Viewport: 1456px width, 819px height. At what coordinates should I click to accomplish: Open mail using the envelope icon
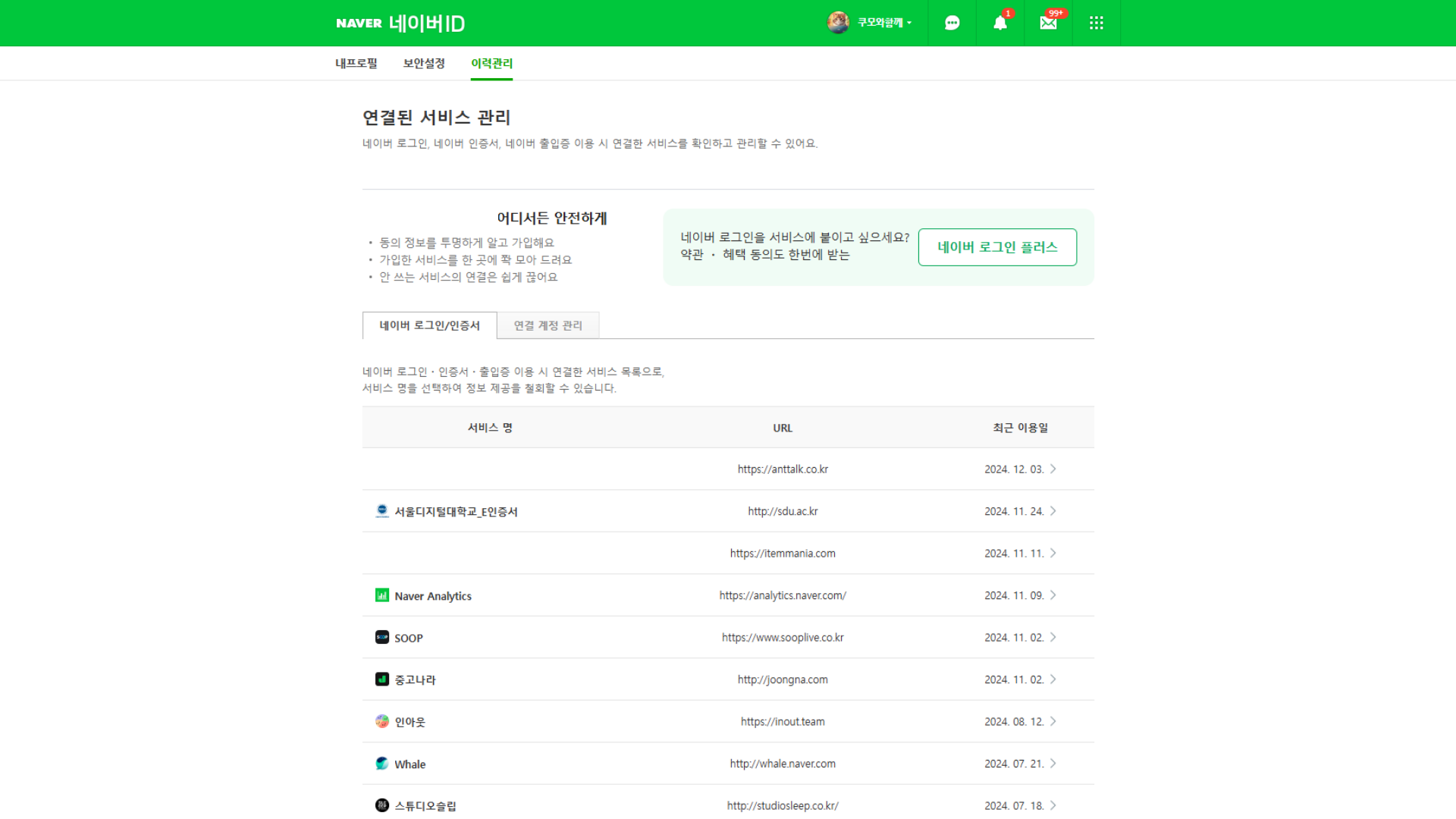(x=1048, y=23)
